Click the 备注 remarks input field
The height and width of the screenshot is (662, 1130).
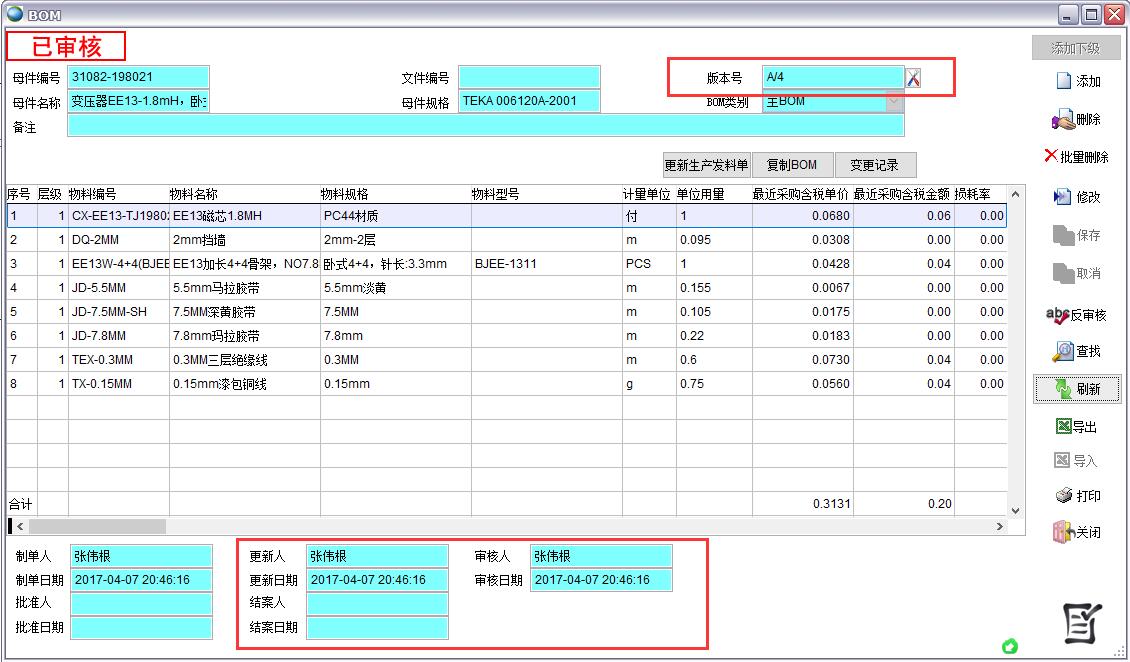(485, 126)
